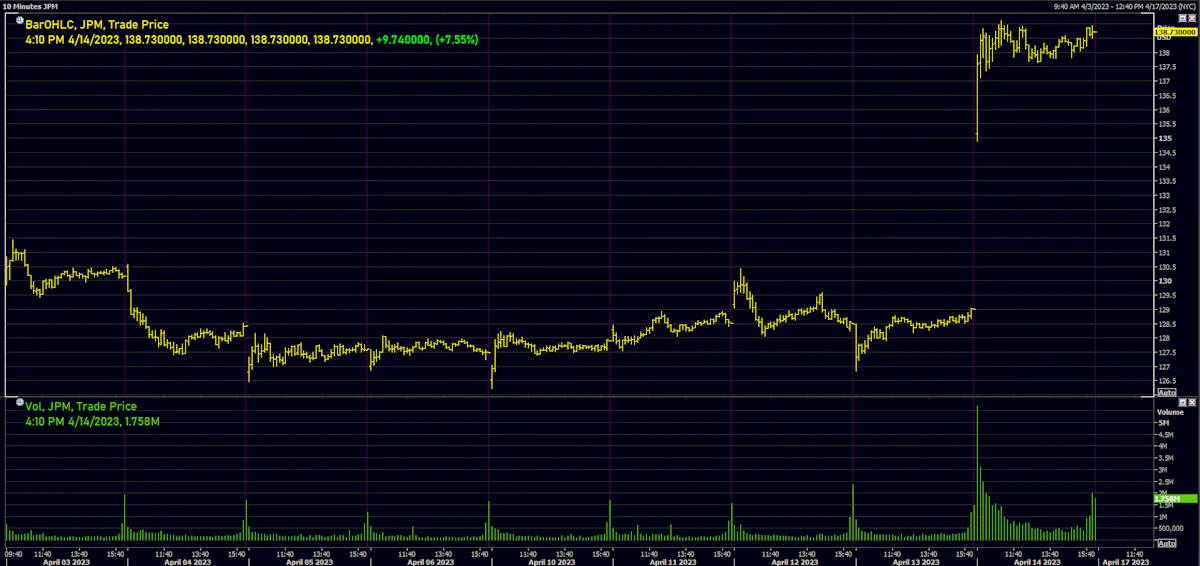The image size is (1200, 566).
Task: Close the price panel using its X icon
Action: coord(1192,18)
